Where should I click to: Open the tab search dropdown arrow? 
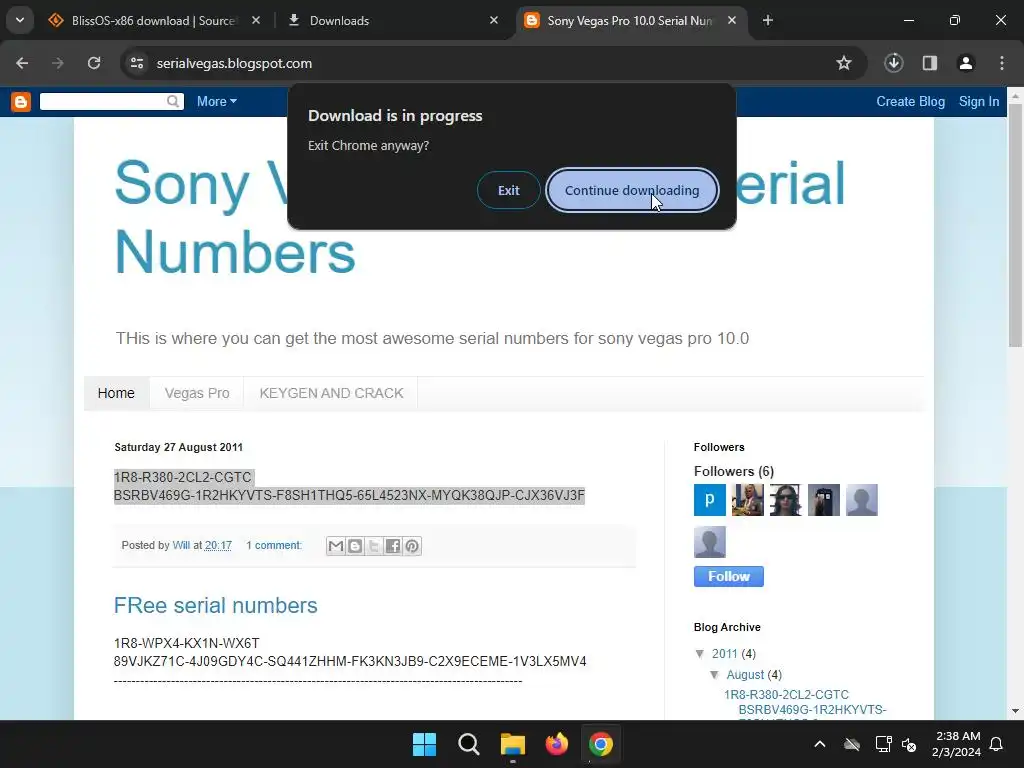pos(20,20)
